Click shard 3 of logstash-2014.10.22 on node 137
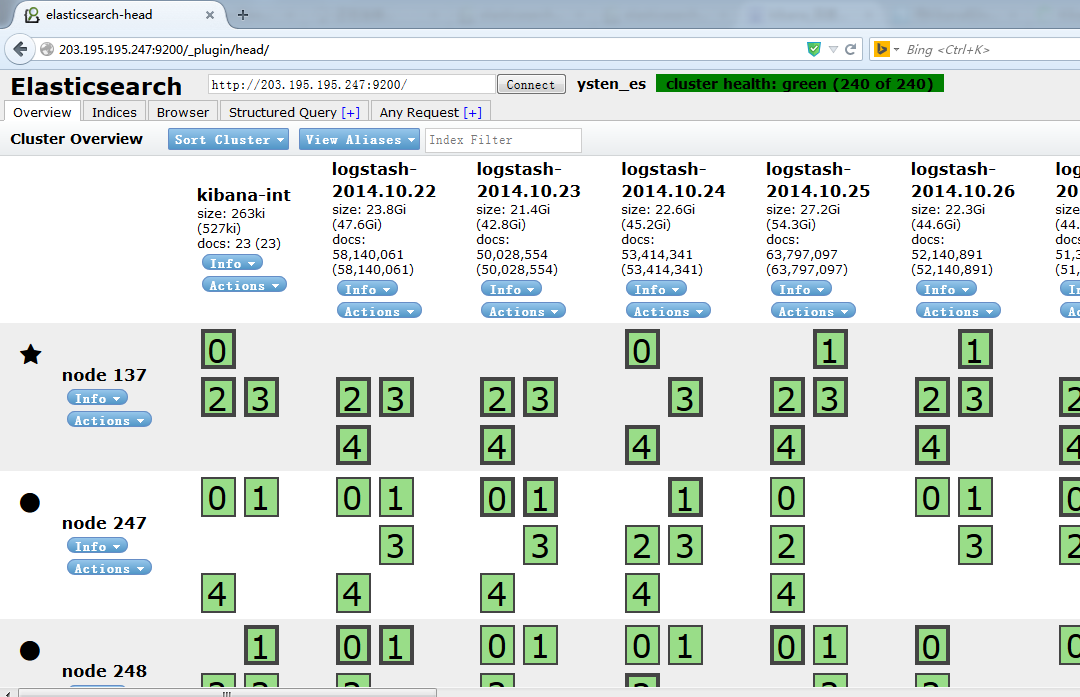Screen dimensions: 1080x697 [x=396, y=397]
